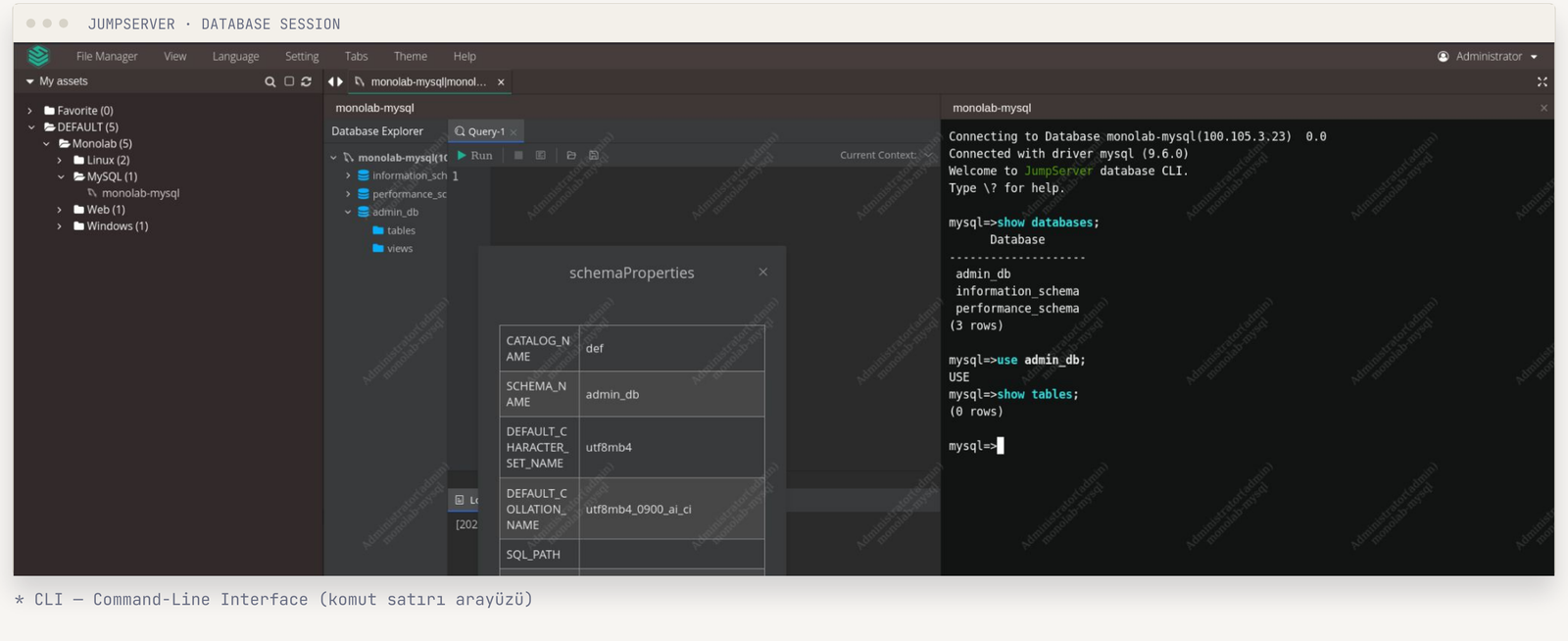1568x641 pixels.
Task: Expand the Web (1) node
Action: point(60,210)
